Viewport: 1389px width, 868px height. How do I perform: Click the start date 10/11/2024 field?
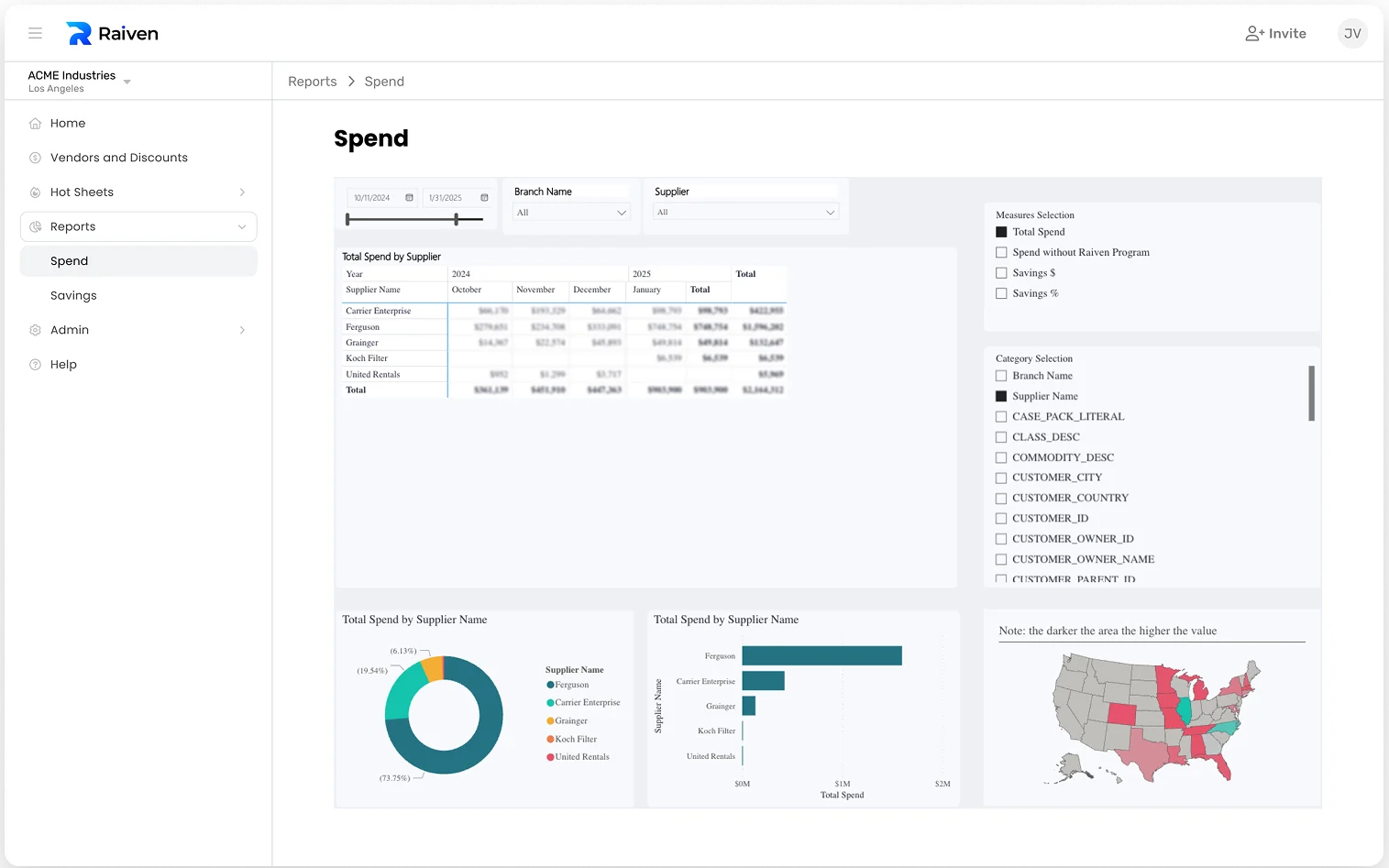[x=372, y=198]
